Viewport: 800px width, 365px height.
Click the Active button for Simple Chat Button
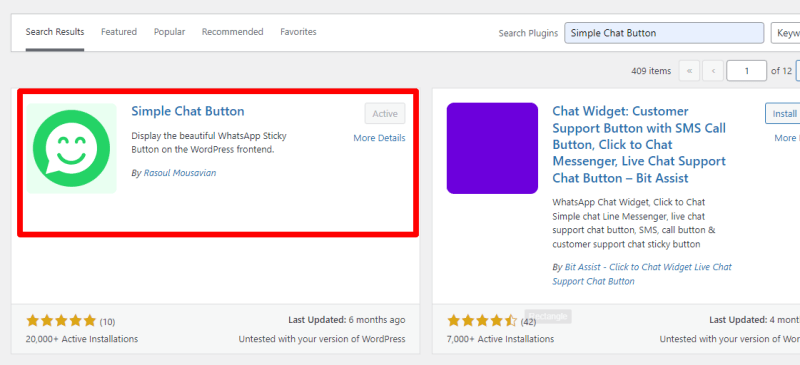[385, 113]
